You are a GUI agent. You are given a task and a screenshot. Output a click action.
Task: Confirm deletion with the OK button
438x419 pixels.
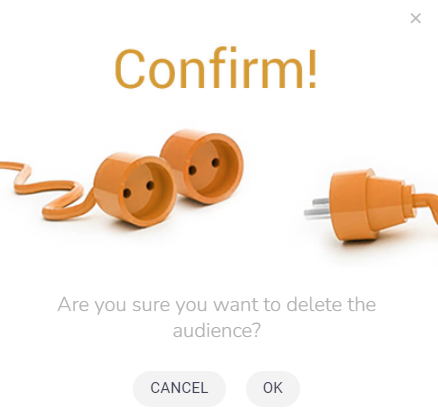(x=273, y=388)
